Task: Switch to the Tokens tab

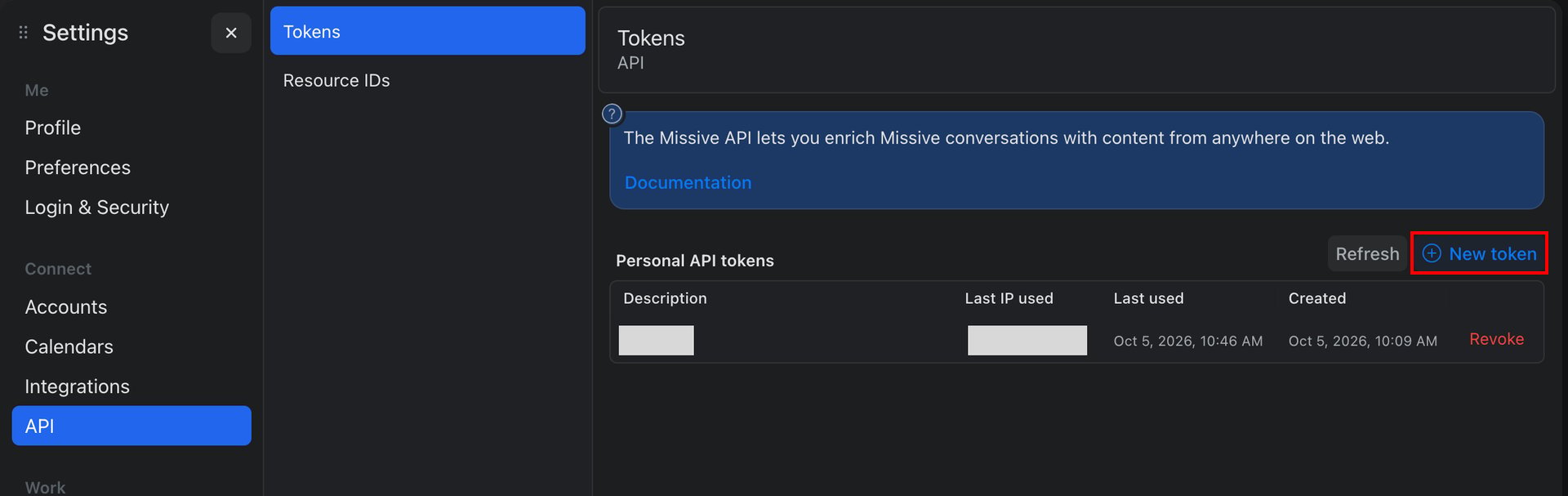Action: tap(428, 31)
